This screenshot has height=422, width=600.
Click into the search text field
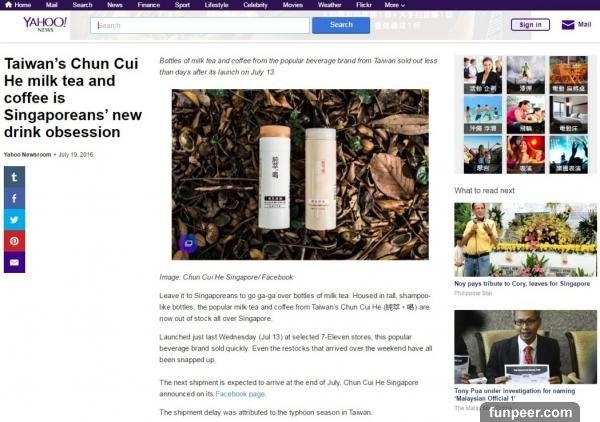[x=200, y=25]
